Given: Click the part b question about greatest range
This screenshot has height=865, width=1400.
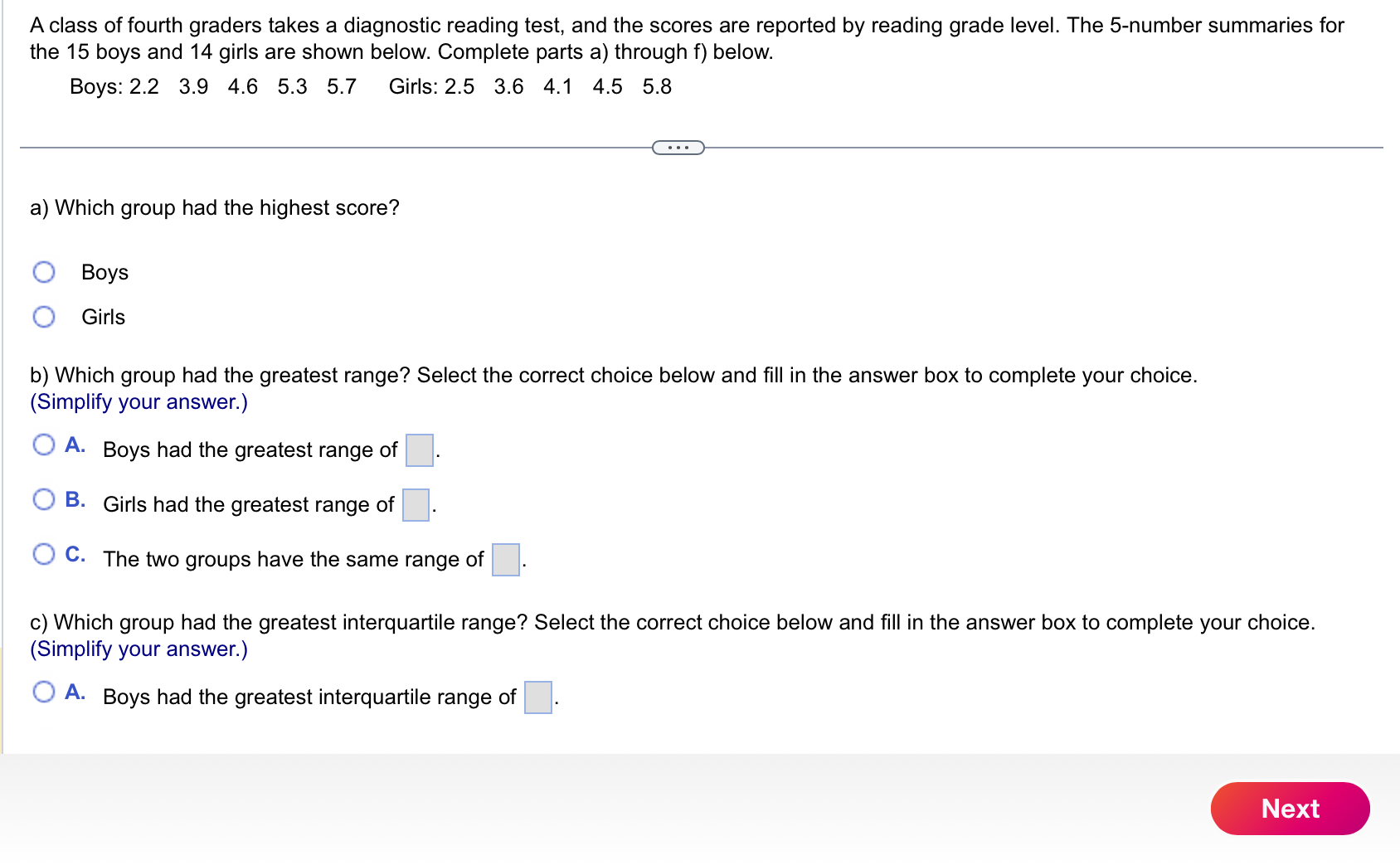Looking at the screenshot, I should pos(614,375).
